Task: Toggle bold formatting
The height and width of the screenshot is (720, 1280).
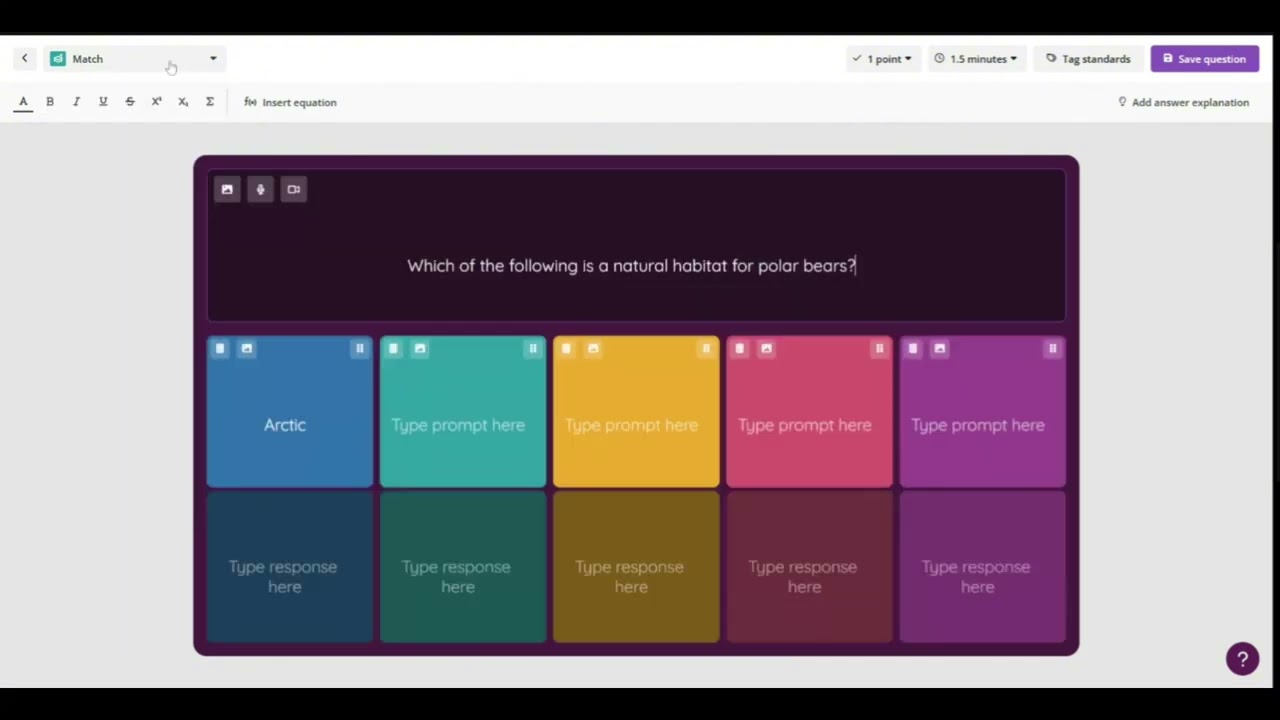Action: pos(50,102)
